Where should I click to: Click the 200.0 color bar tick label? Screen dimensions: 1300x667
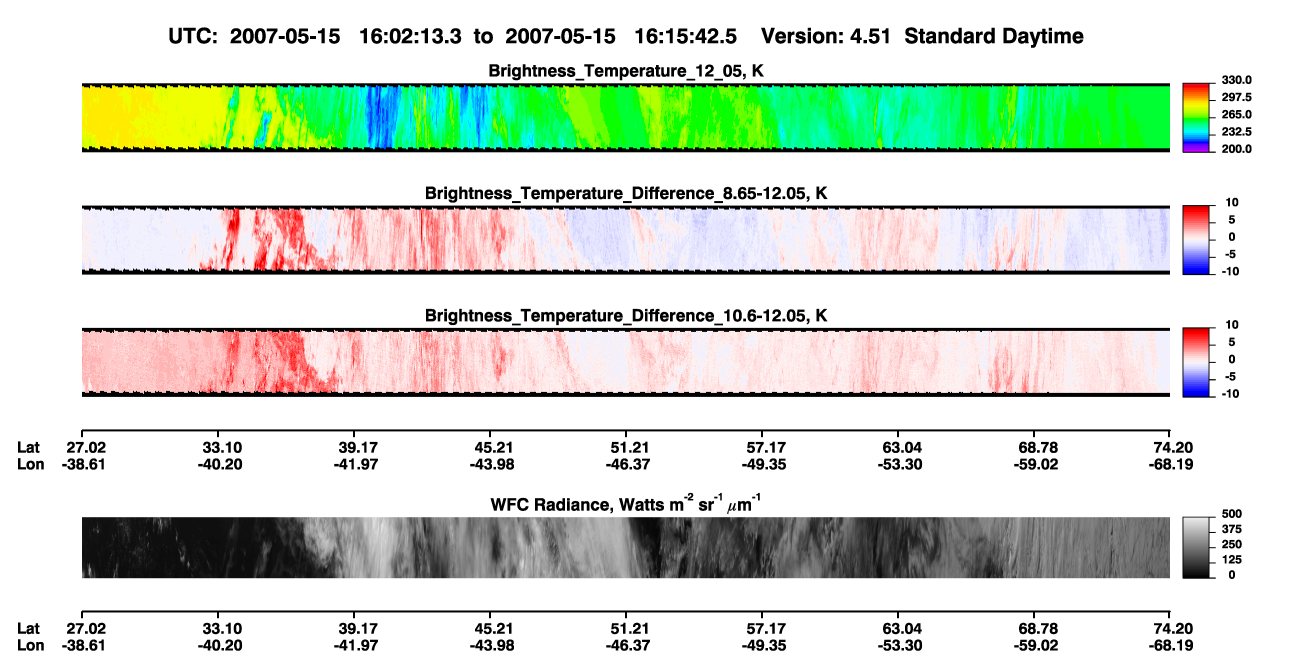coord(1237,148)
